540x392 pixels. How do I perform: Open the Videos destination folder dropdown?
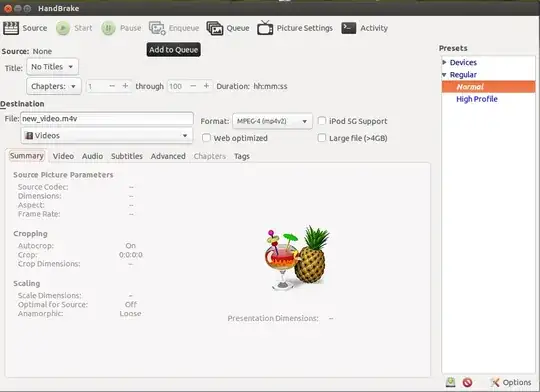click(x=107, y=135)
